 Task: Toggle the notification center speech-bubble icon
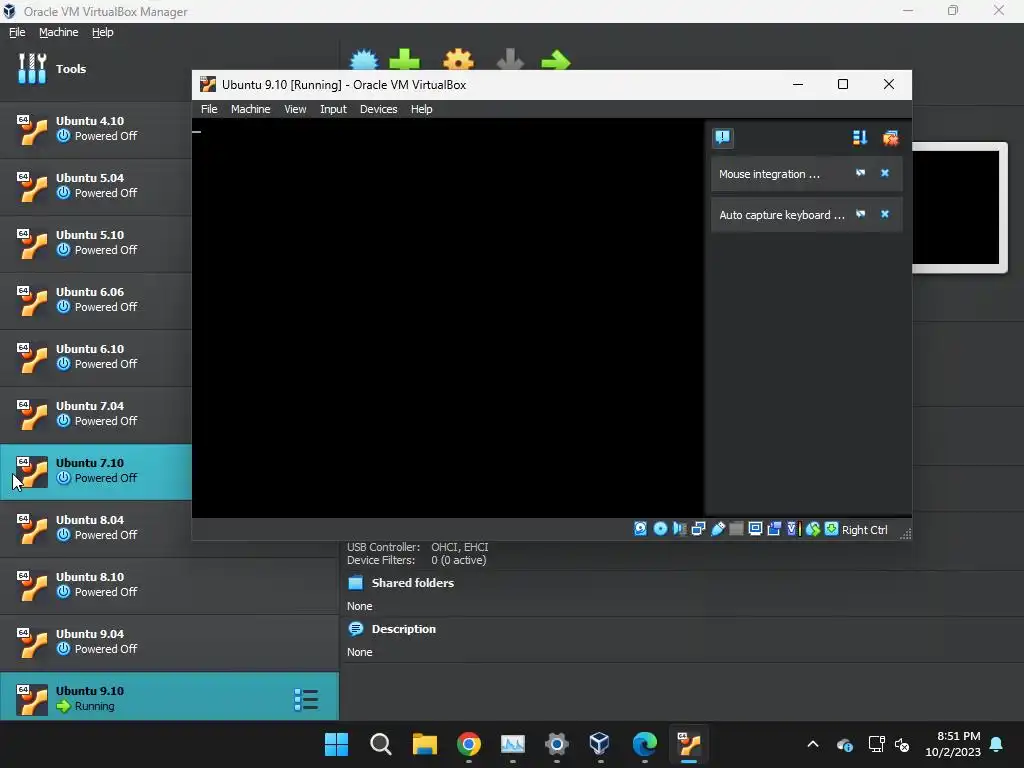point(722,137)
